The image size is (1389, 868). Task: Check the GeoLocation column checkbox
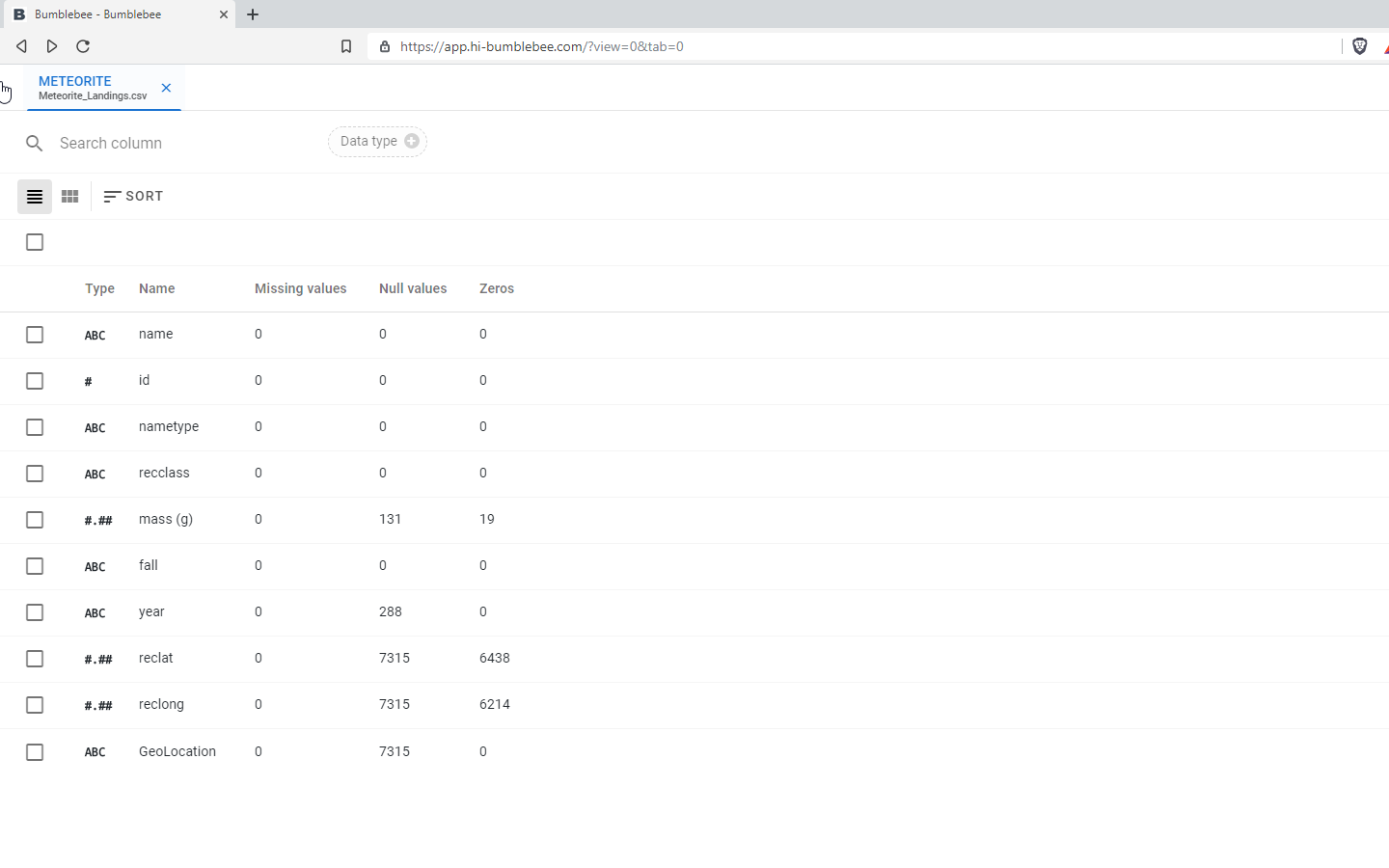click(35, 752)
